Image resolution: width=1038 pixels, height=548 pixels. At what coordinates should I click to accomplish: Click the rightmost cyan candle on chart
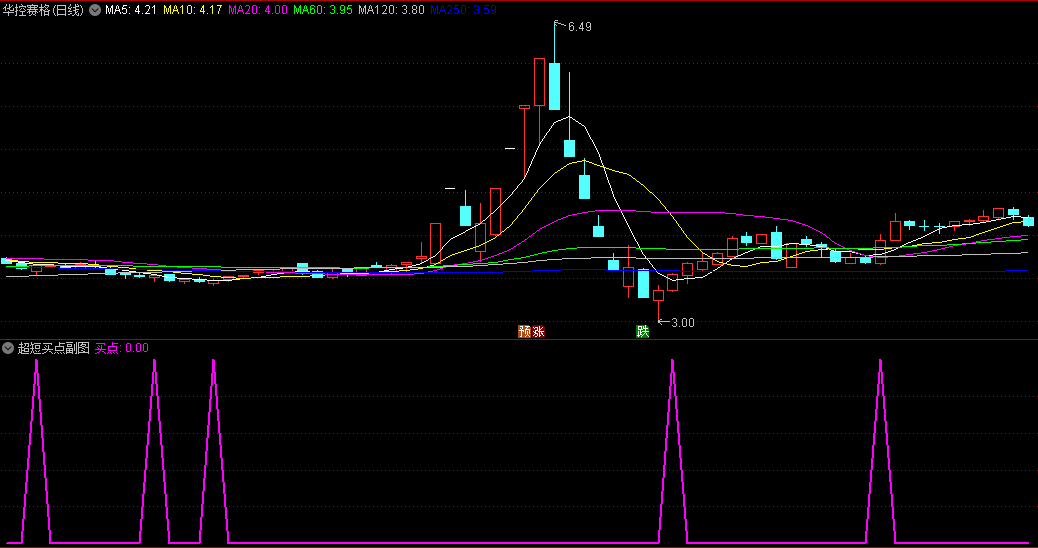[1027, 221]
